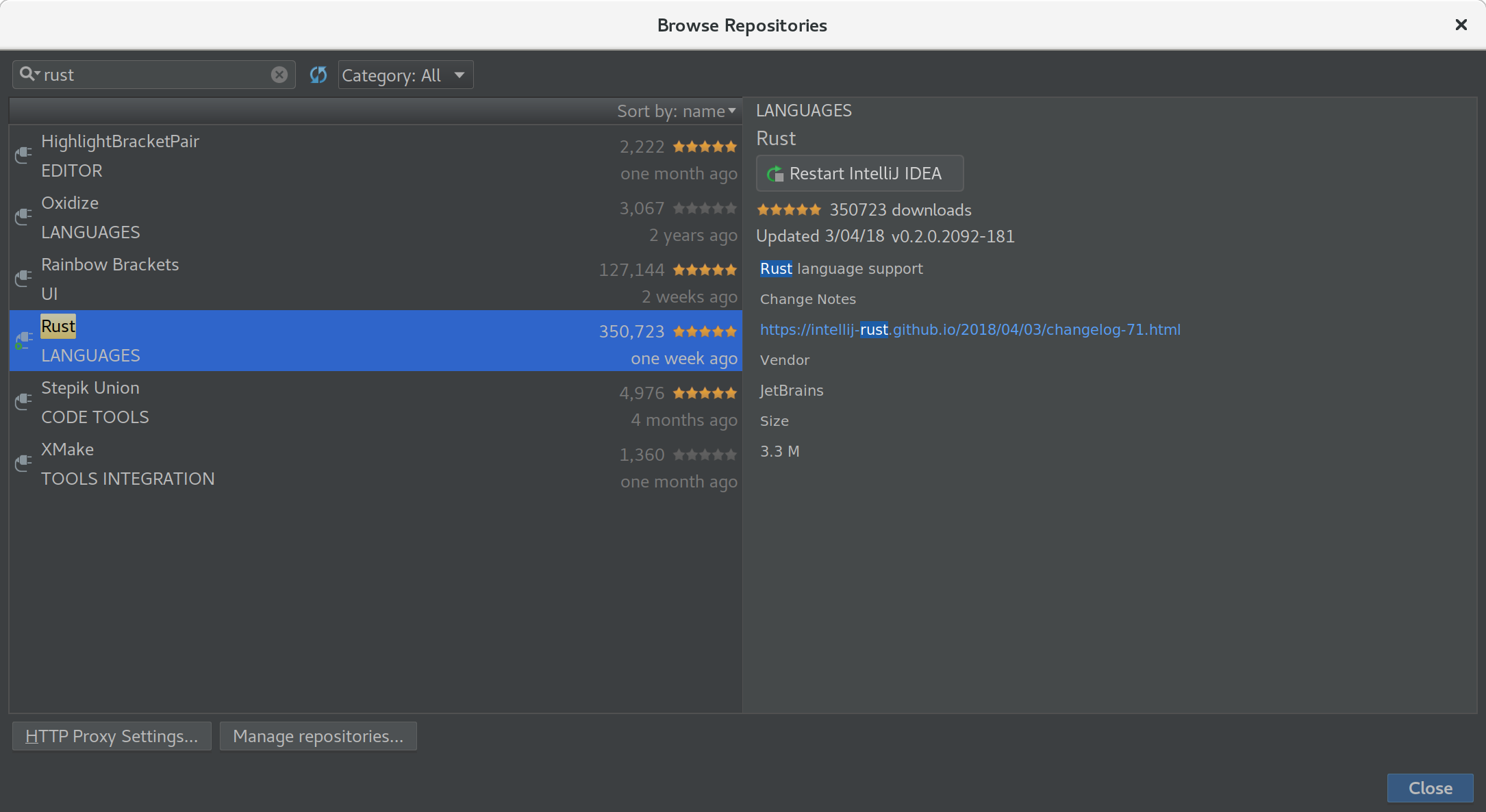1486x812 pixels.
Task: Click the Rainbow Brackets plugin icon
Action: 23,279
